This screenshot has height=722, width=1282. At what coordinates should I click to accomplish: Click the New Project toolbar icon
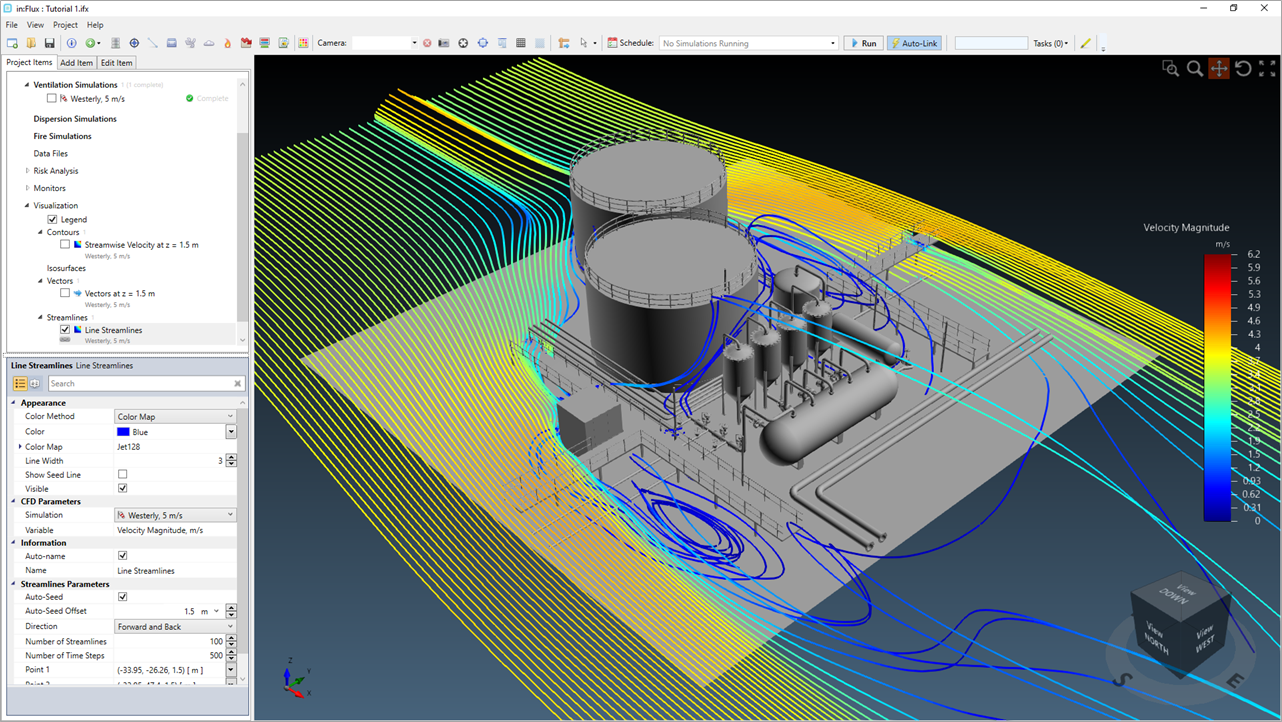[x=12, y=43]
